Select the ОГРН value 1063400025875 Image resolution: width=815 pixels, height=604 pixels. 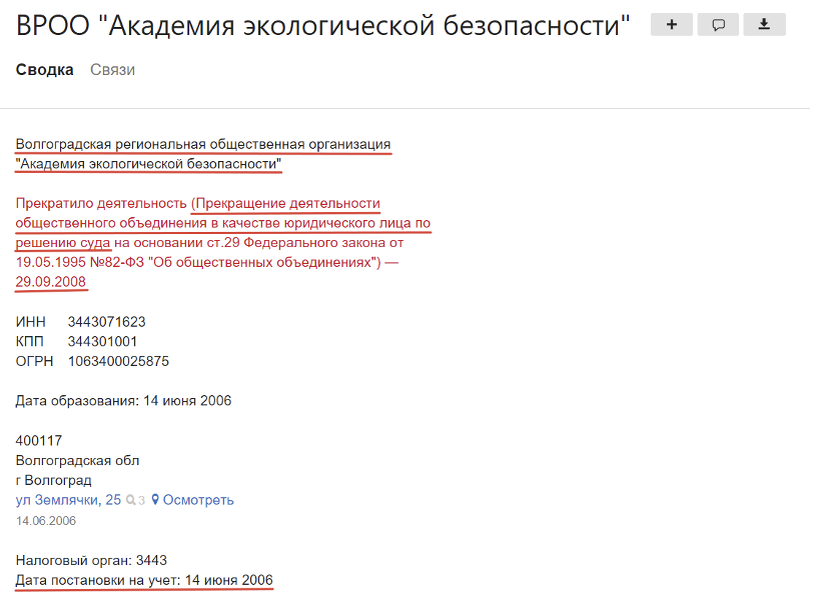(119, 361)
